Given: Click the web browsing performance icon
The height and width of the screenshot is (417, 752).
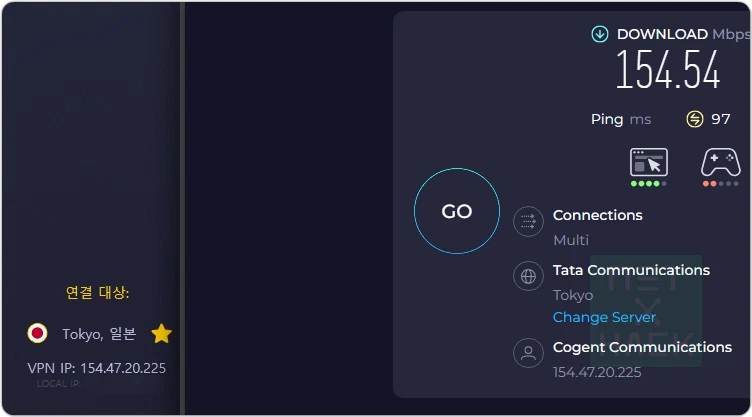Looking at the screenshot, I should (x=648, y=161).
